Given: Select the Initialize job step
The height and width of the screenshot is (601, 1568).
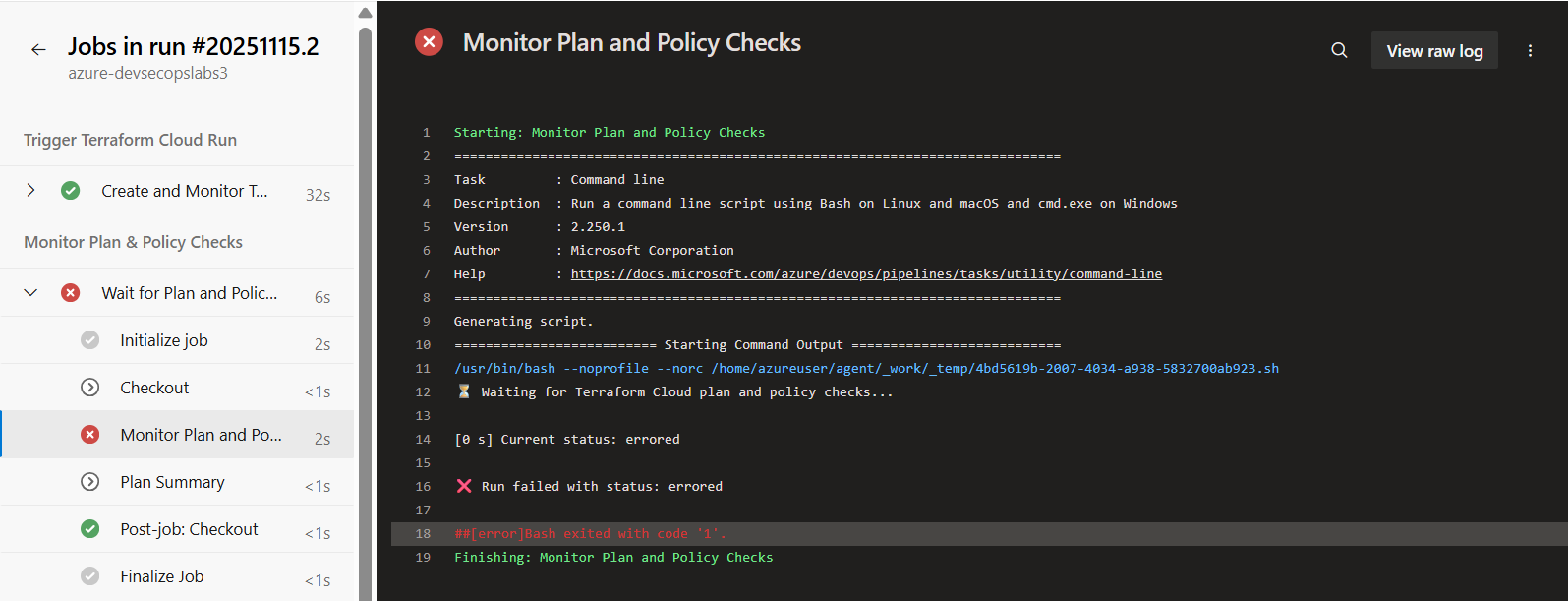Looking at the screenshot, I should [164, 340].
